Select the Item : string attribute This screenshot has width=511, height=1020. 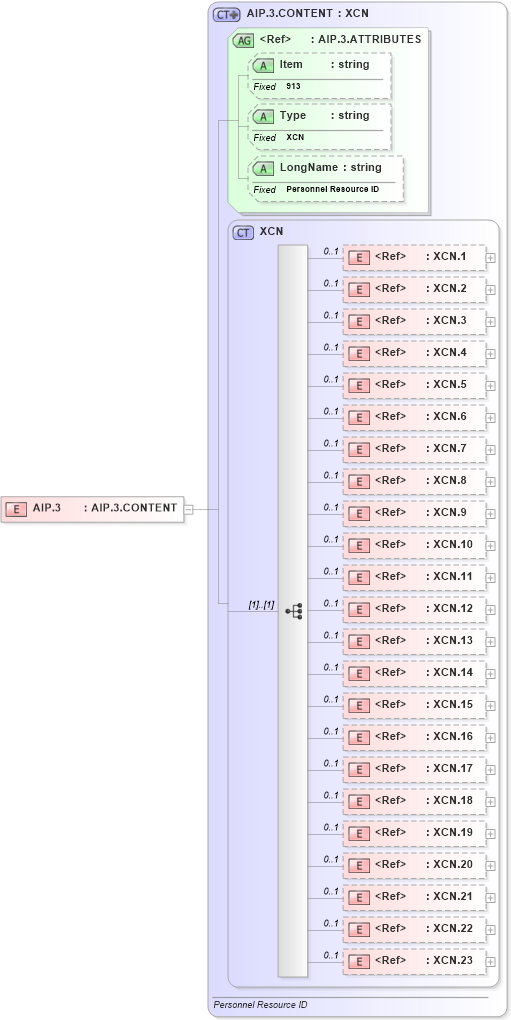pos(324,64)
